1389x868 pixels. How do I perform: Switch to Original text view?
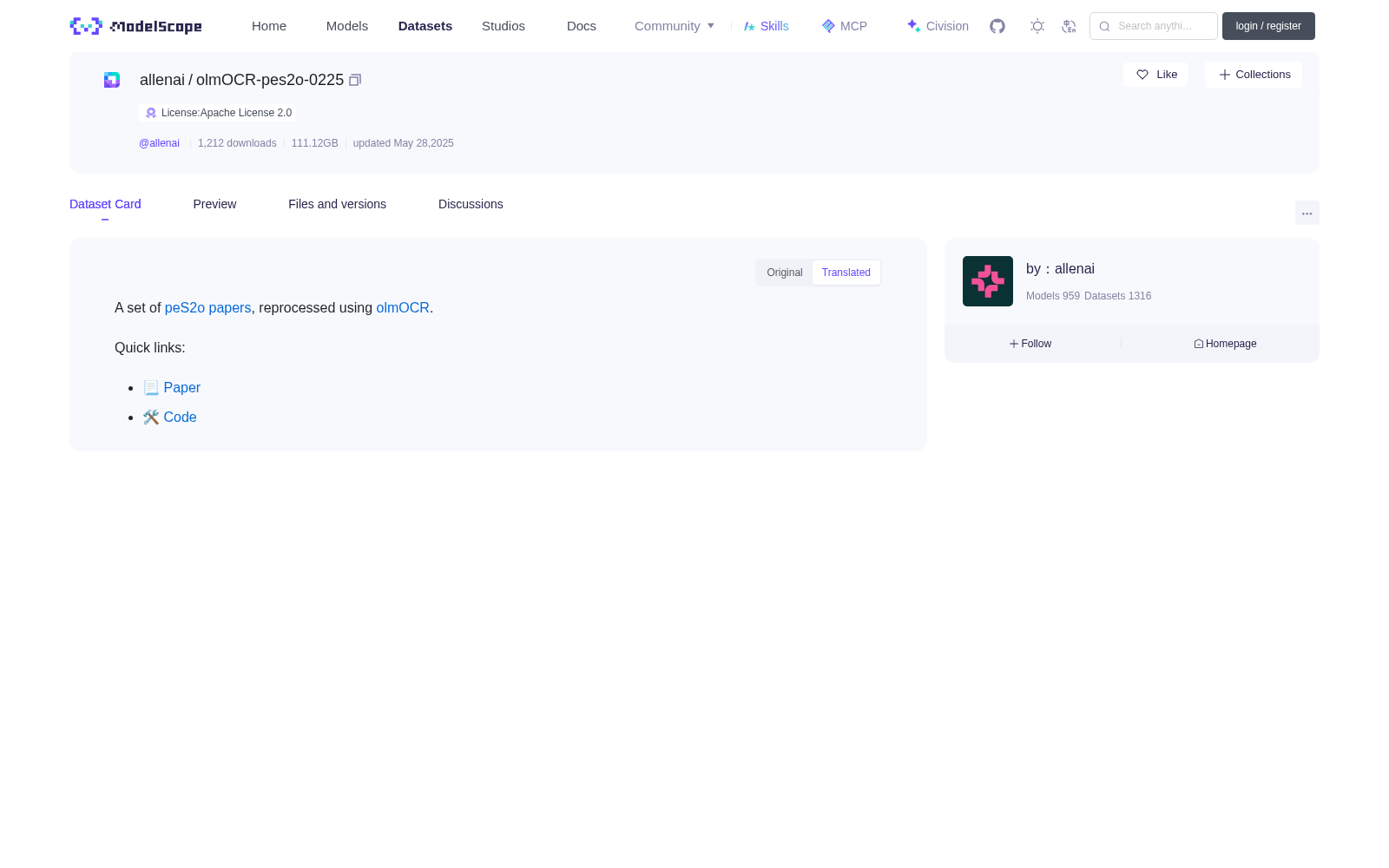(x=785, y=273)
